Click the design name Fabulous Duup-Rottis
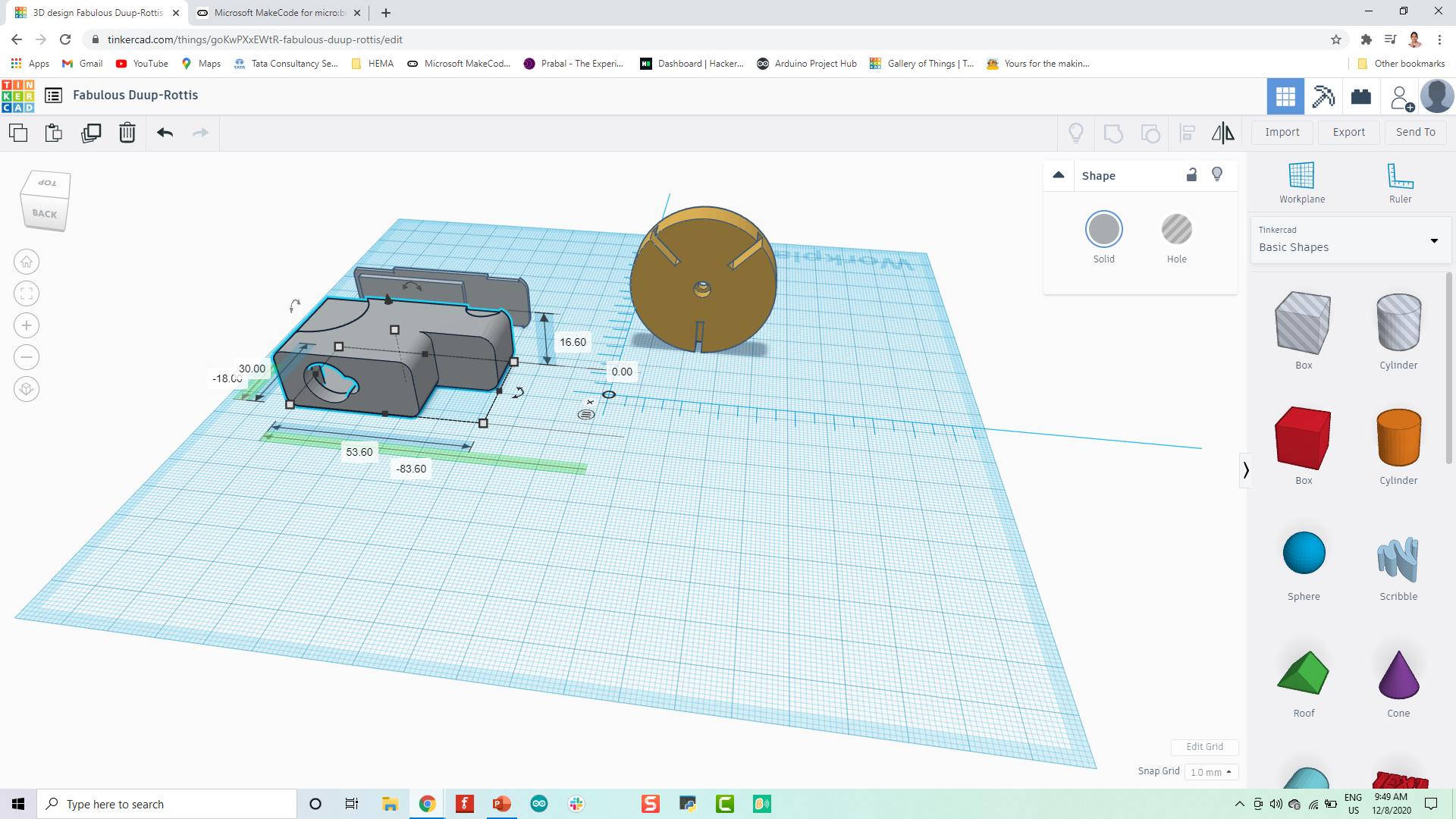The height and width of the screenshot is (819, 1456). (x=135, y=96)
